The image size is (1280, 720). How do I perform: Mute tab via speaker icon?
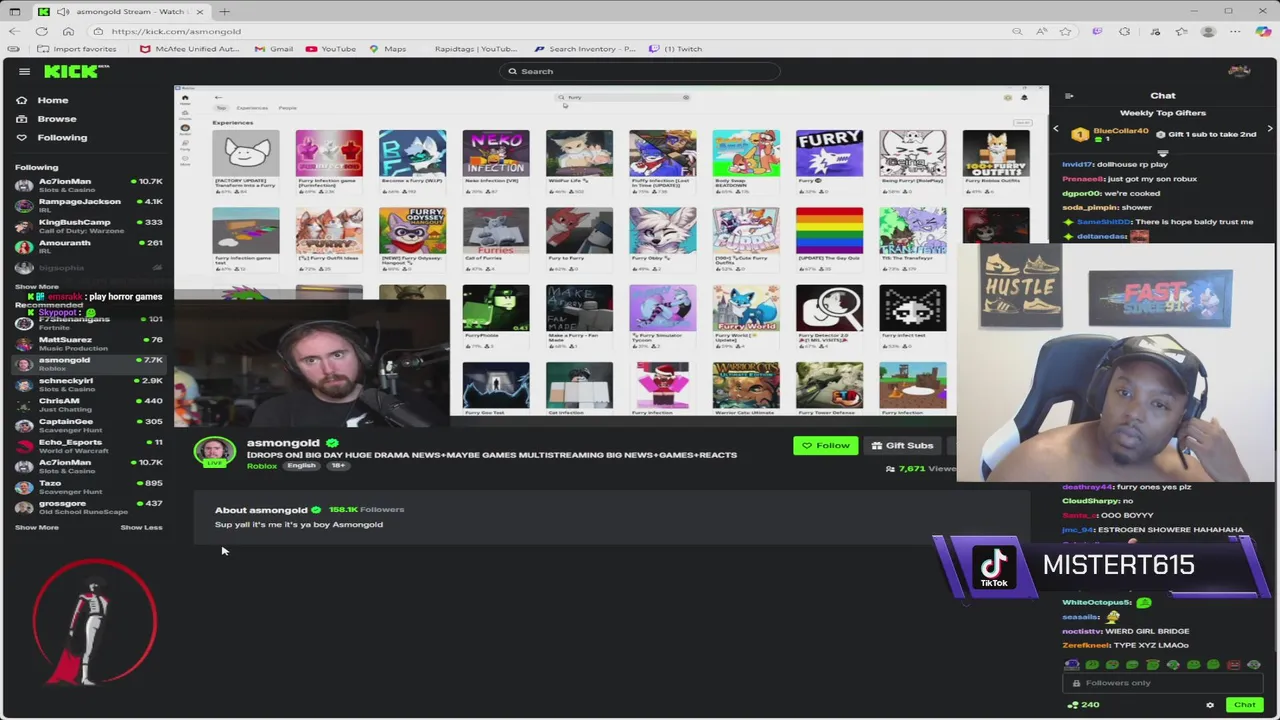click(x=64, y=11)
